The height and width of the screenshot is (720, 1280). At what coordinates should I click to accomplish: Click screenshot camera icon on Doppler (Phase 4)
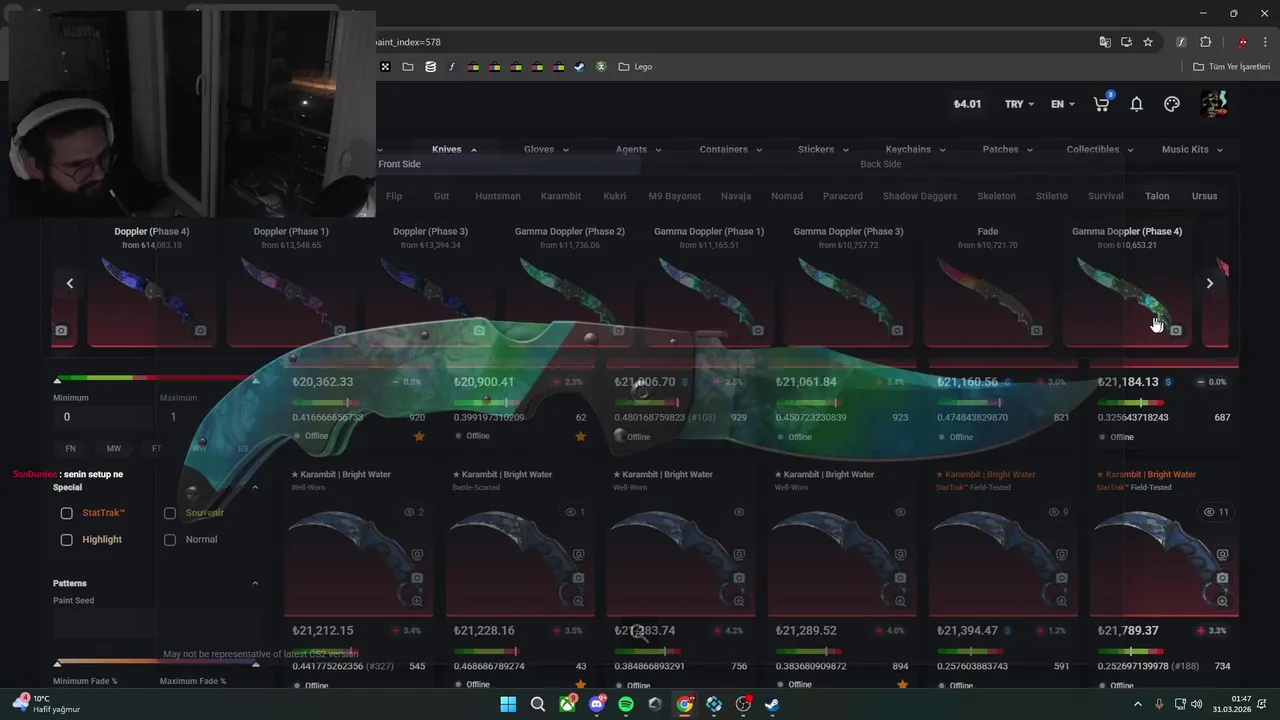tap(201, 330)
